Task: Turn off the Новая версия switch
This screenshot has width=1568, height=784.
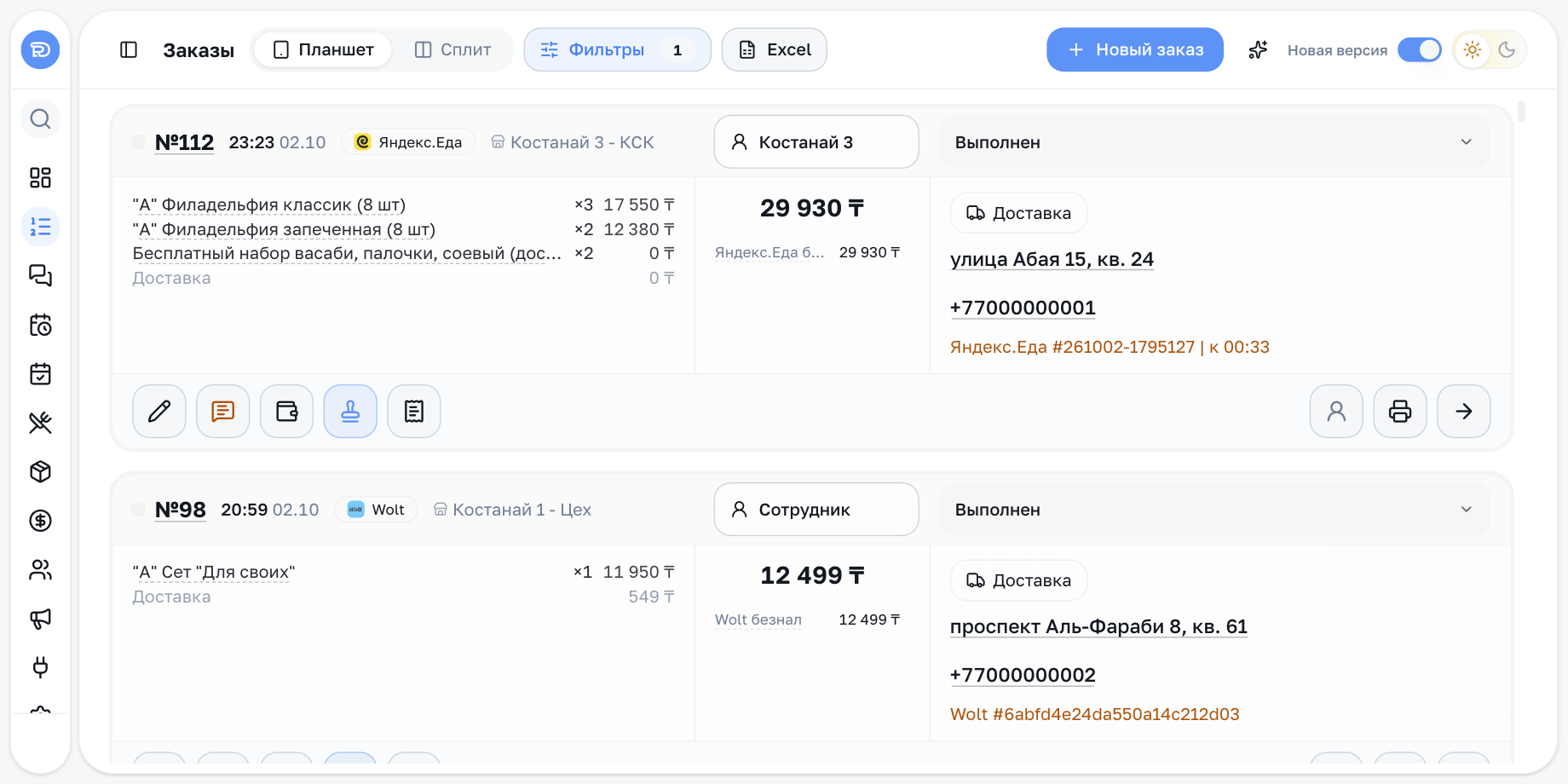Action: pos(1420,50)
